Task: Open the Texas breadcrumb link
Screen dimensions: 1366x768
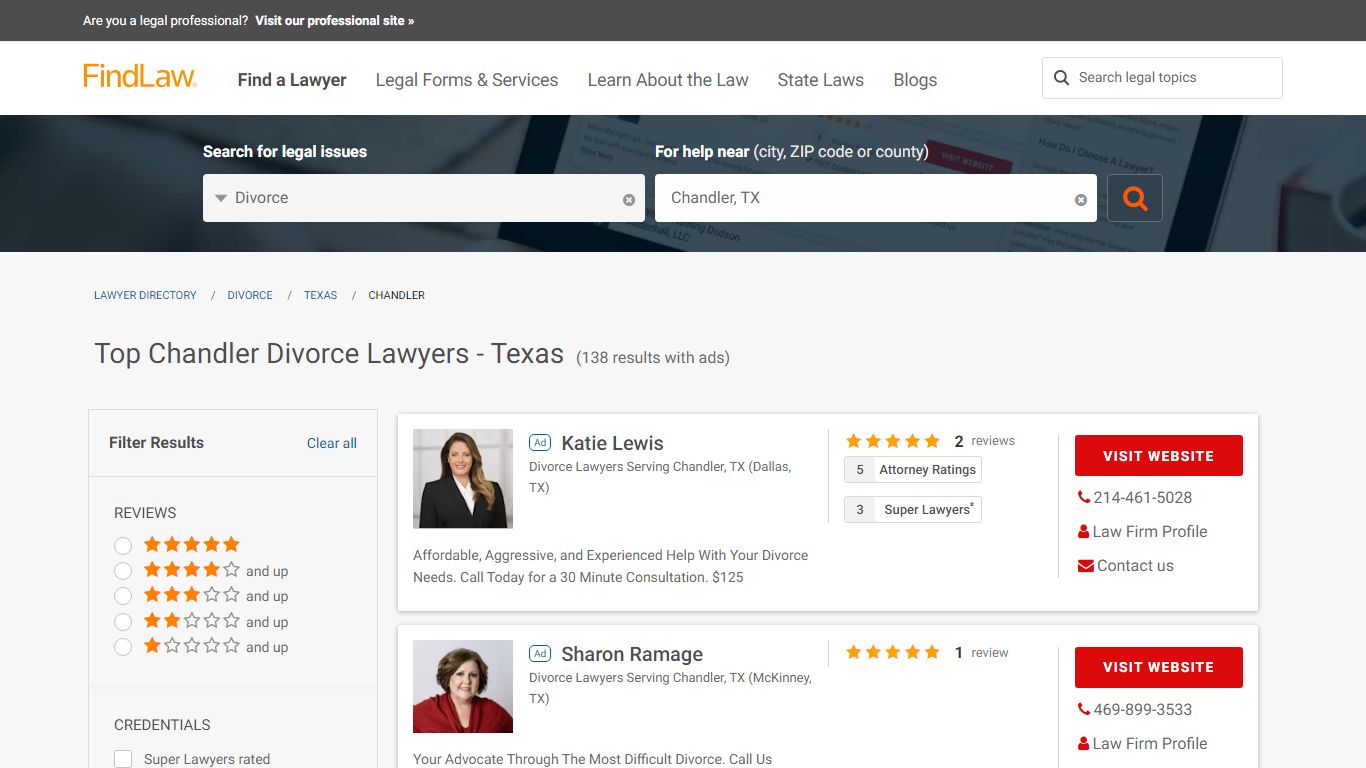Action: pyautogui.click(x=321, y=295)
